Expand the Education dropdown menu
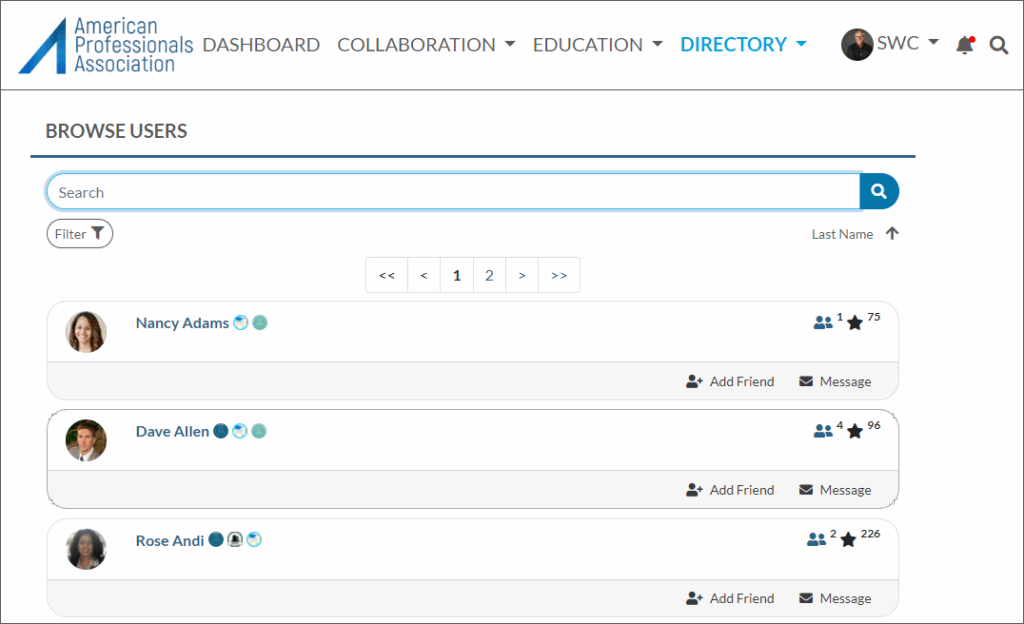The height and width of the screenshot is (624, 1024). pyautogui.click(x=597, y=45)
